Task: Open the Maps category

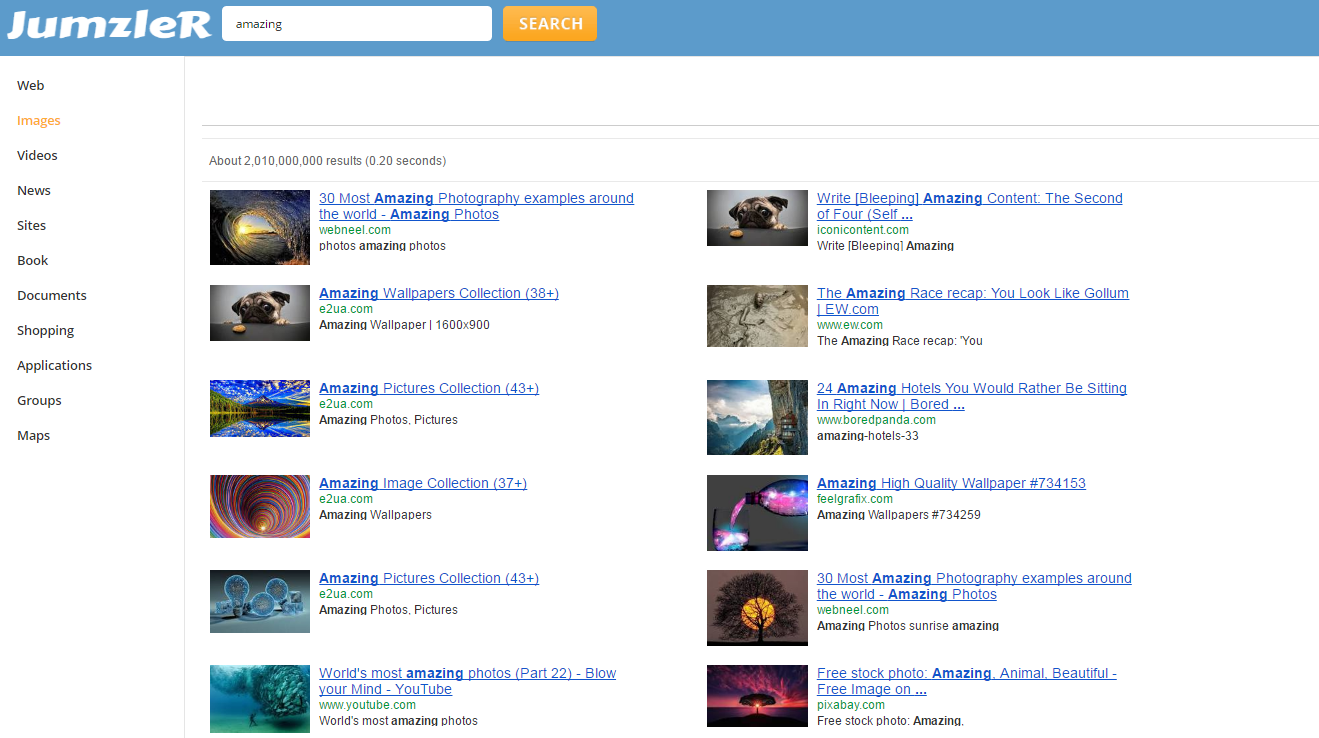Action: click(33, 436)
